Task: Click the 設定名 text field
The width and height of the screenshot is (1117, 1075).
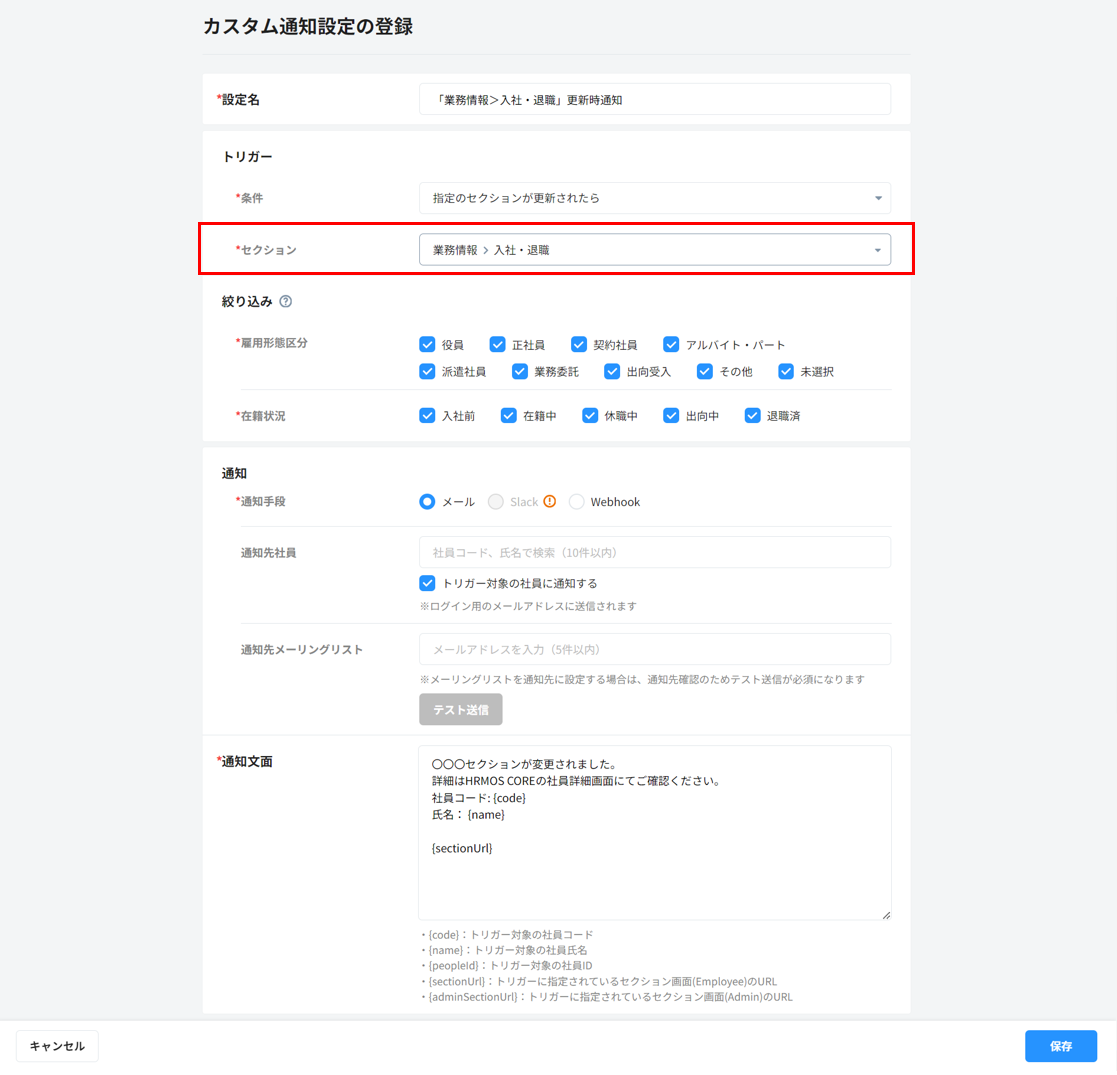Action: click(654, 99)
